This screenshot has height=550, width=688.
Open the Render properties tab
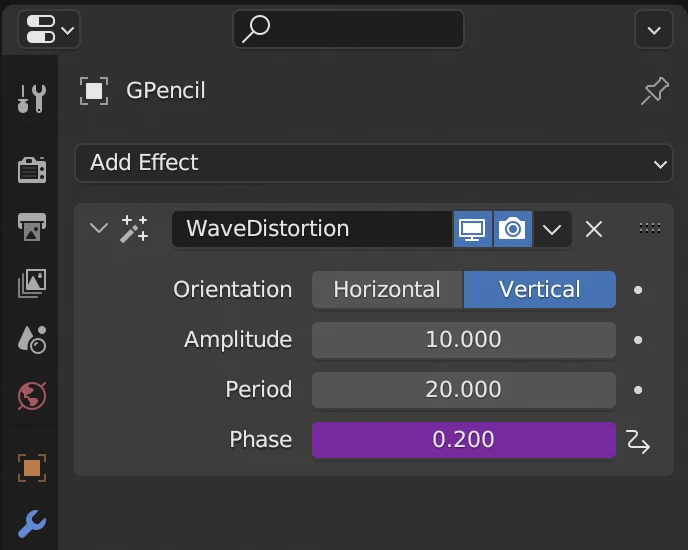(32, 169)
